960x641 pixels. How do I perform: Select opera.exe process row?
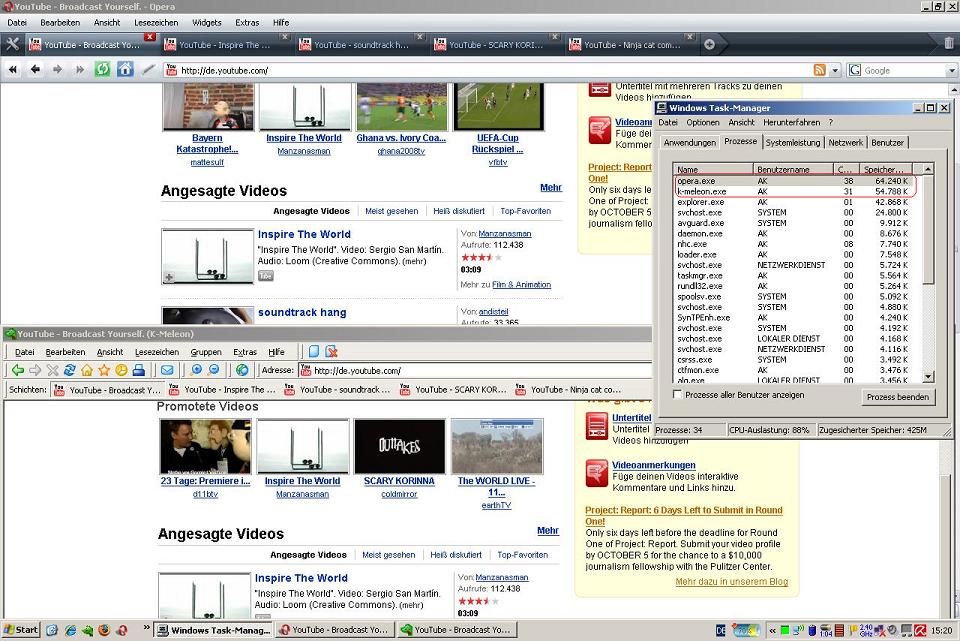click(794, 181)
